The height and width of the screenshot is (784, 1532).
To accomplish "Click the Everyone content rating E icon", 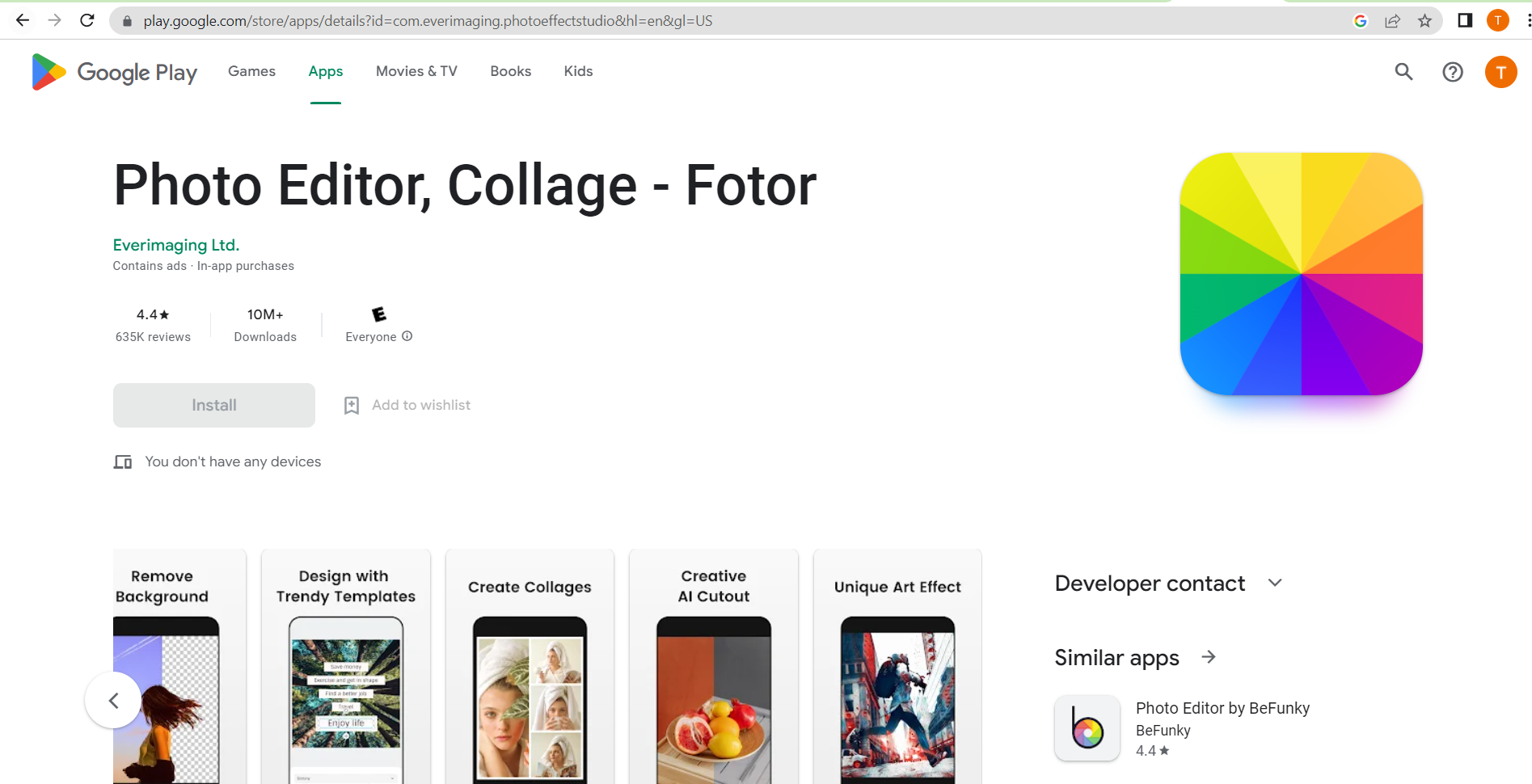I will [x=378, y=314].
